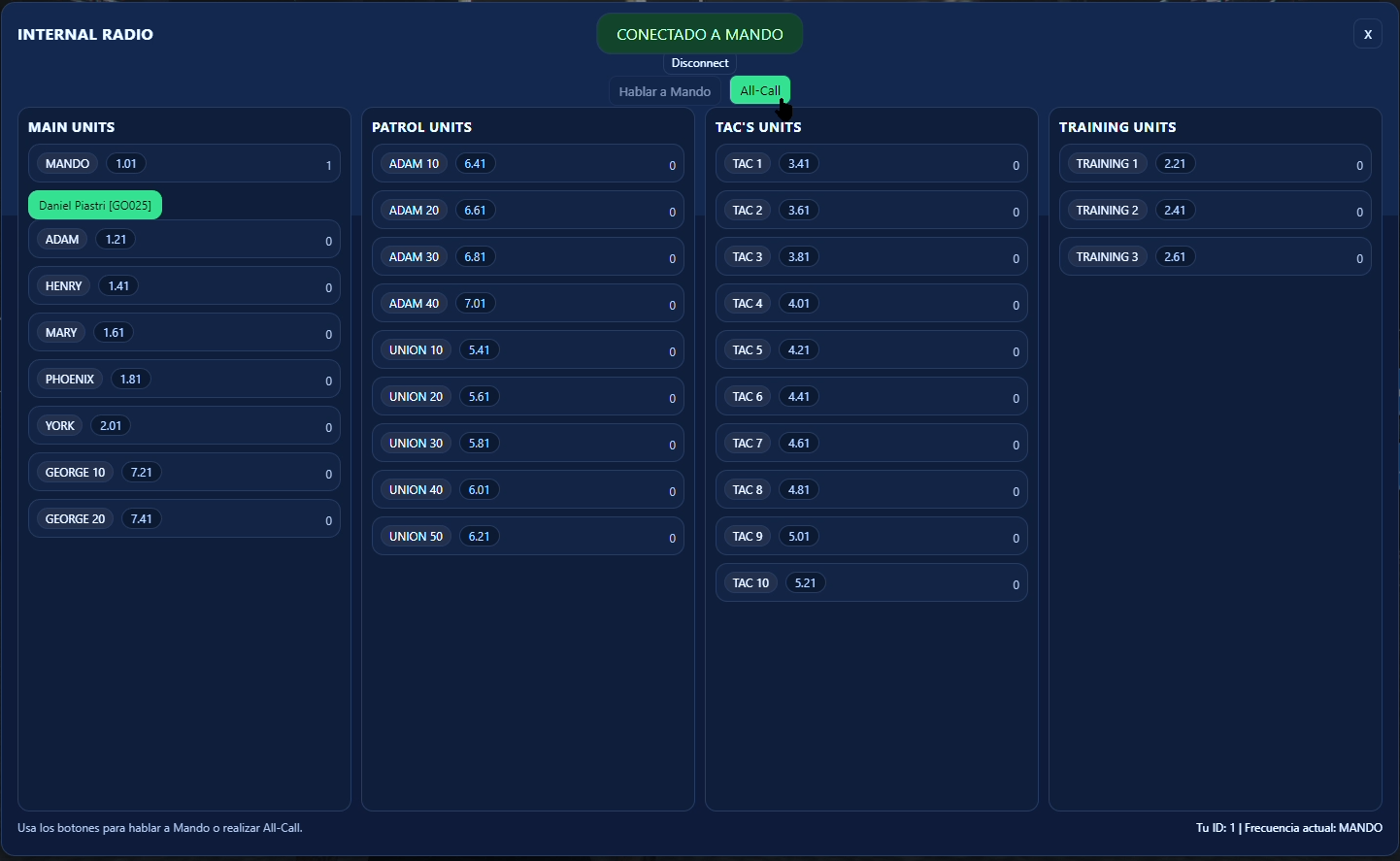Join the ADAM 10 patrol channel
Screen dimensions: 1400x861
[528, 164]
